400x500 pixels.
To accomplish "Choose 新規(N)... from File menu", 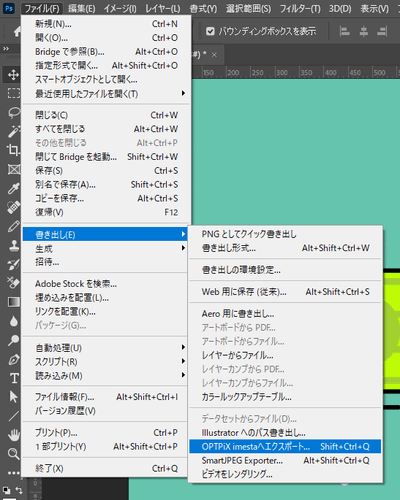I will [106, 24].
